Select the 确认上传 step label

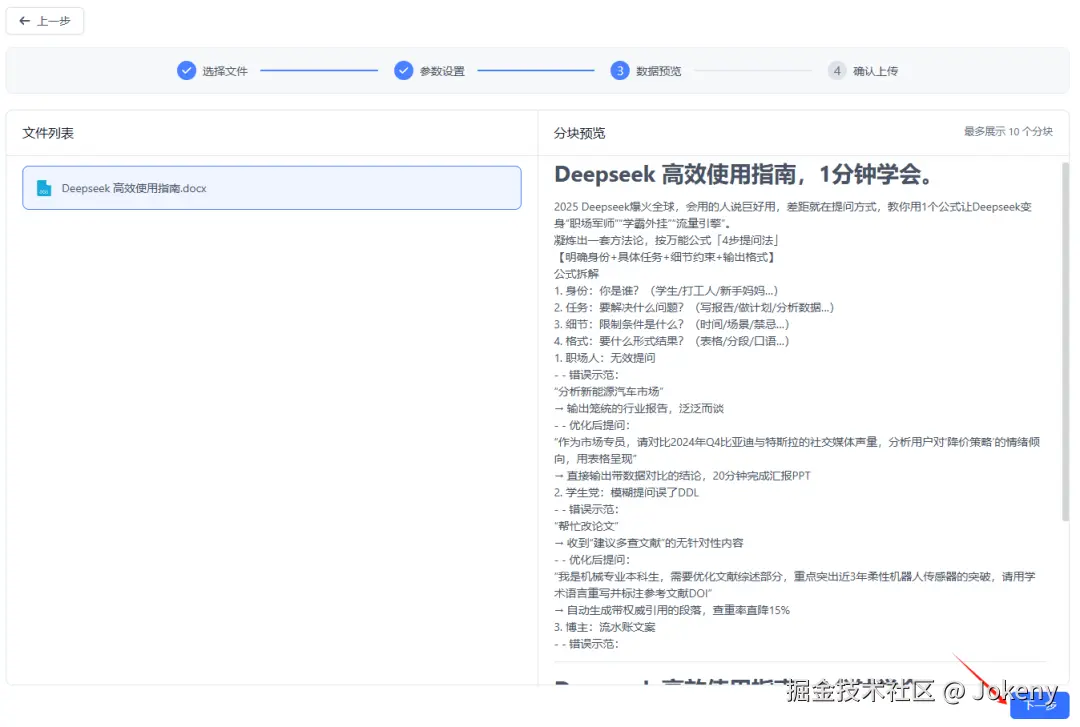875,71
